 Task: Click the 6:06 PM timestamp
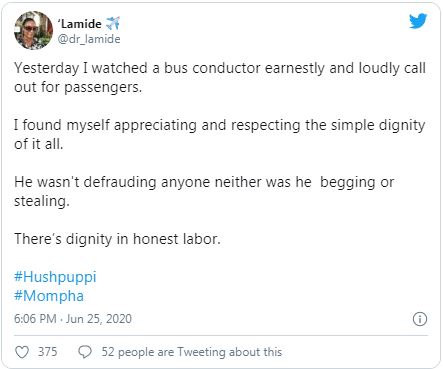point(35,319)
